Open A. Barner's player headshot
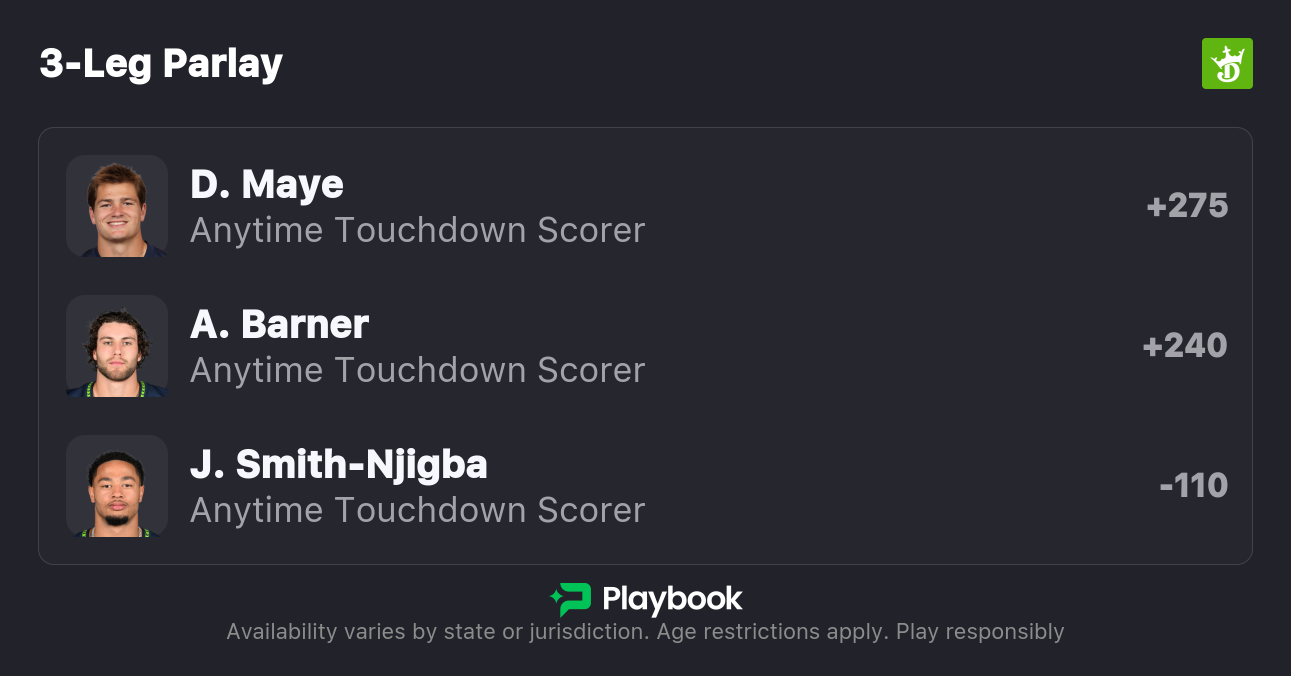 tap(117, 346)
